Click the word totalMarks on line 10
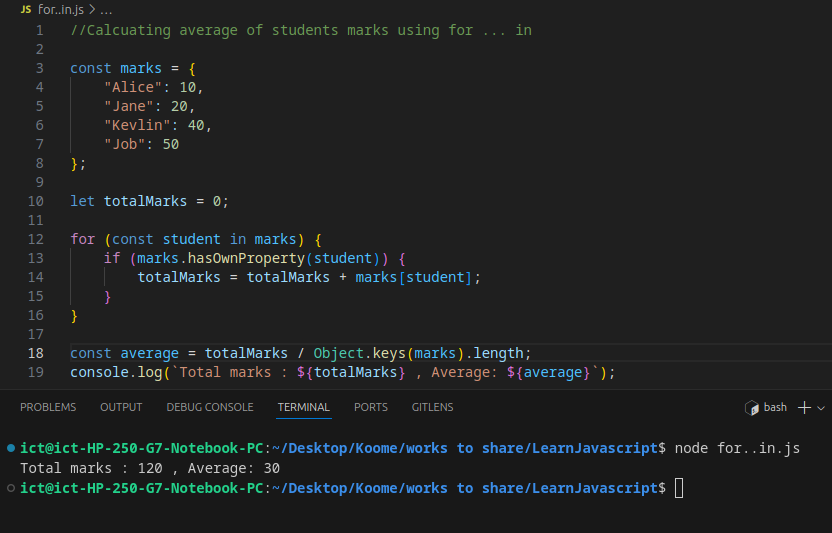This screenshot has height=533, width=832. [x=145, y=201]
